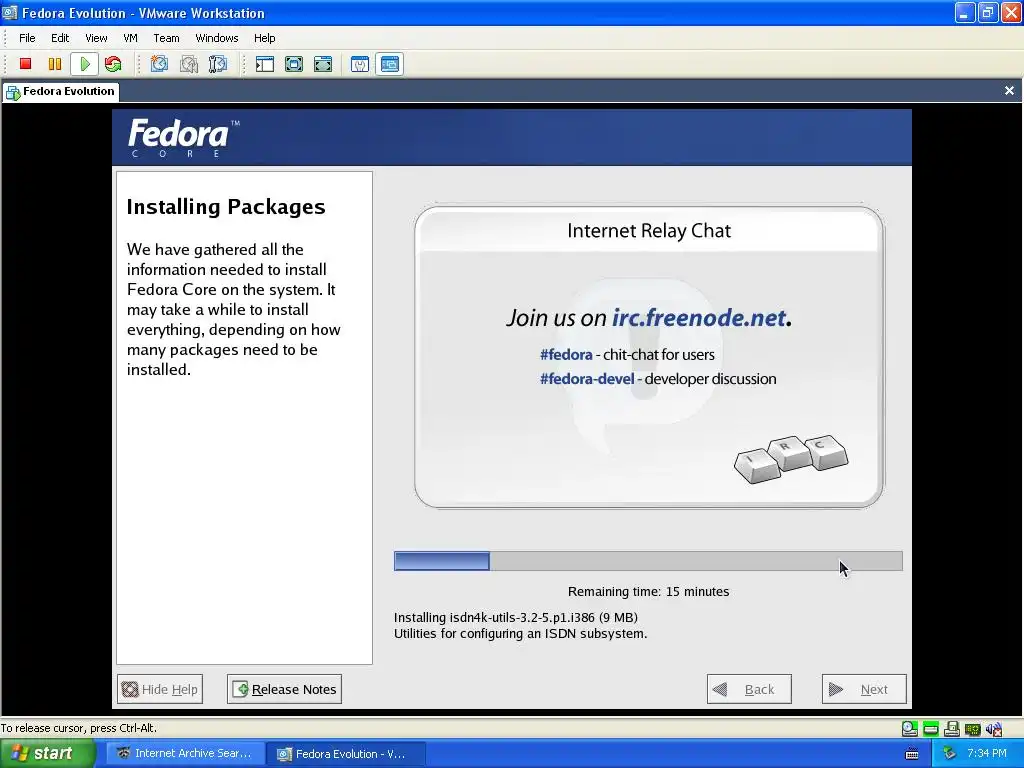The height and width of the screenshot is (768, 1024).
Task: Click the Summary view toolbar icon
Action: 360,64
